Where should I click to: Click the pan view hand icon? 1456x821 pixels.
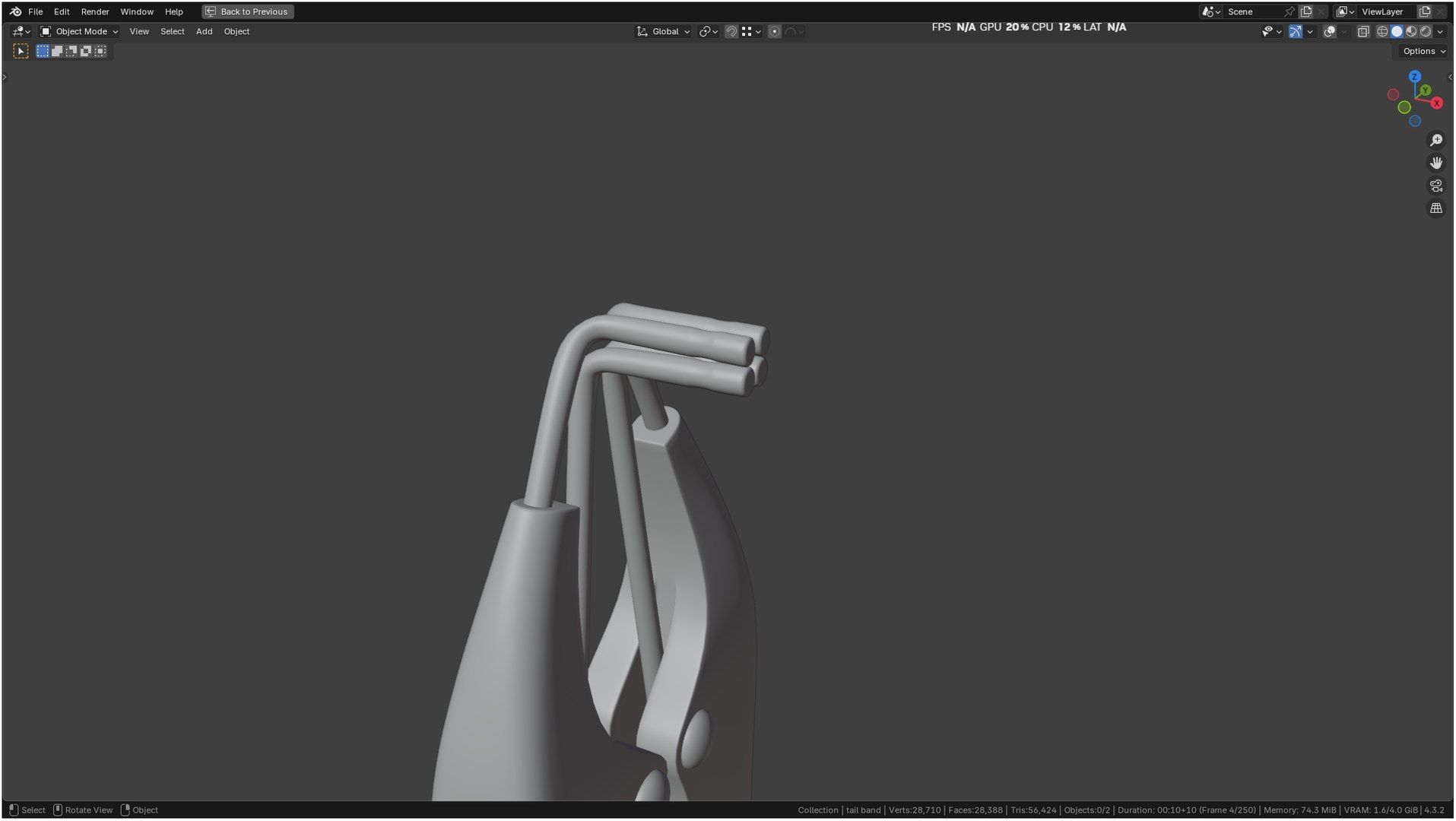[x=1435, y=163]
